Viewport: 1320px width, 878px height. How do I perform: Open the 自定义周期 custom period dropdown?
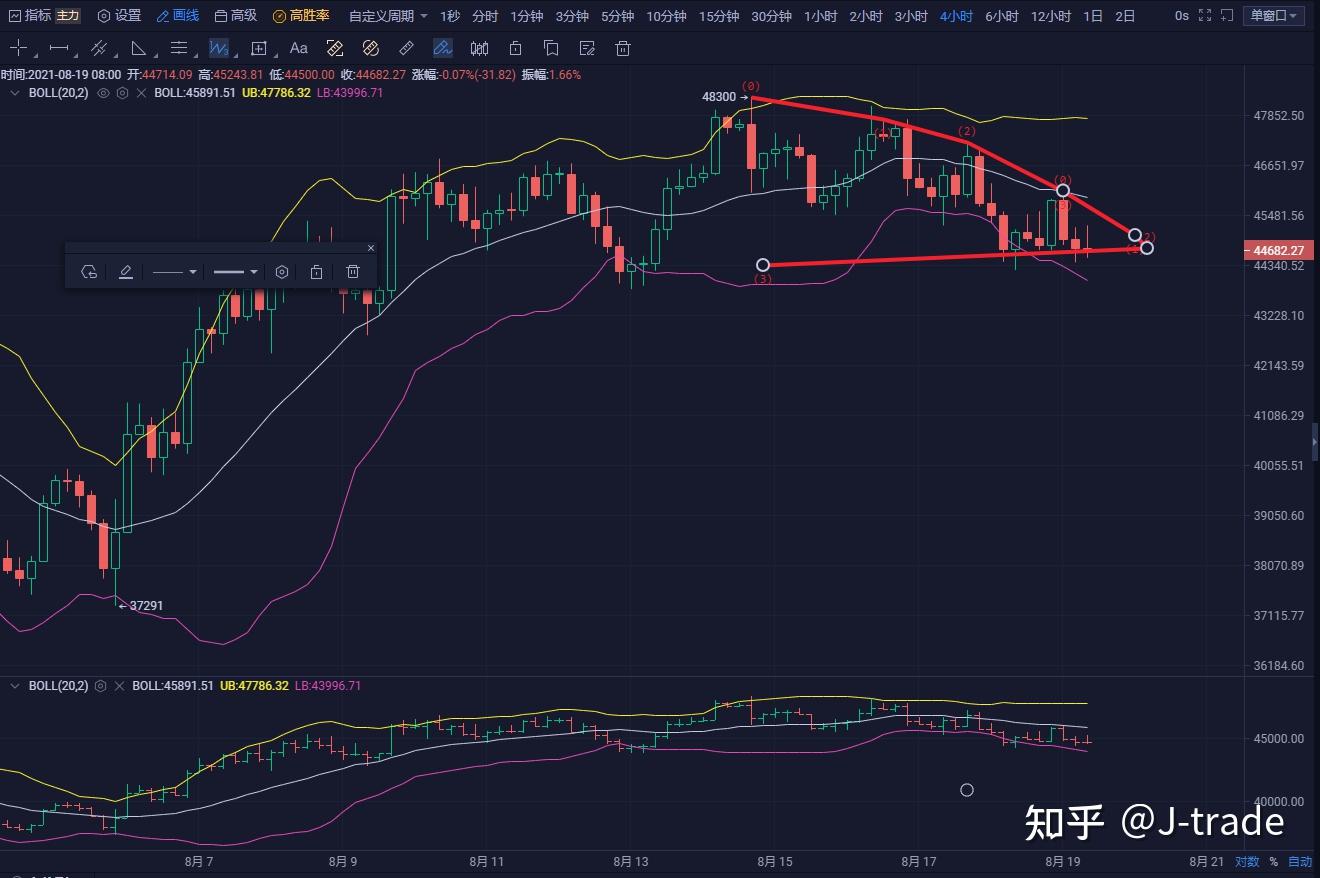tap(388, 16)
